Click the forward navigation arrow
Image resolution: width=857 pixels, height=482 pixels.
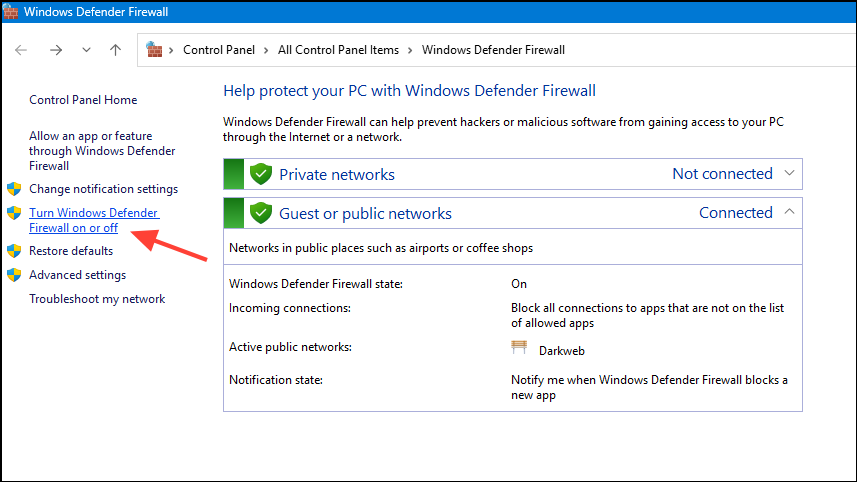pos(56,50)
